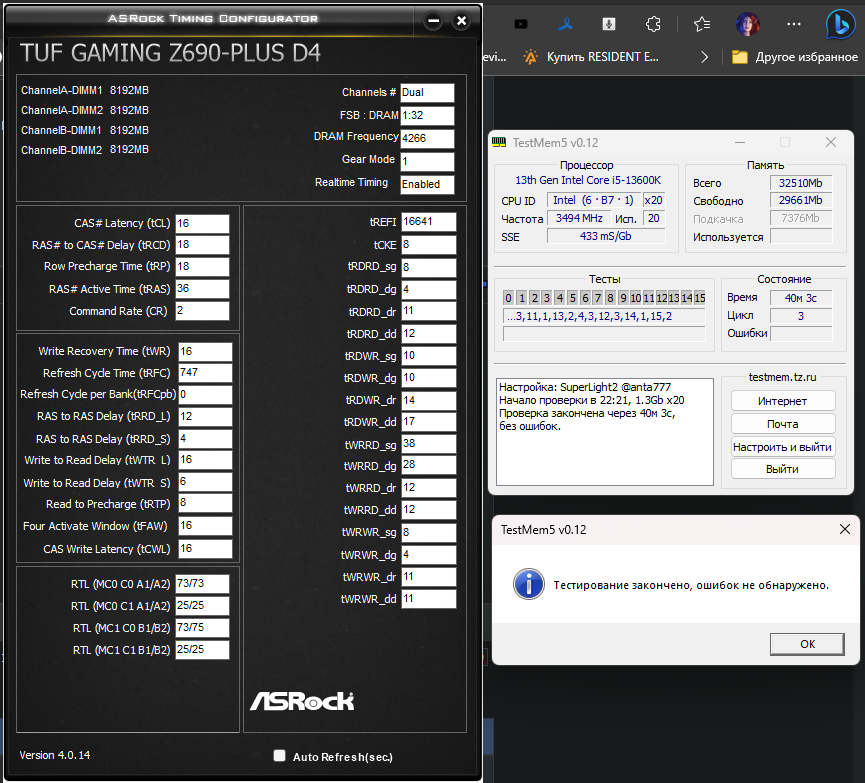Click the DRAM Frequency field 4266

427,139
